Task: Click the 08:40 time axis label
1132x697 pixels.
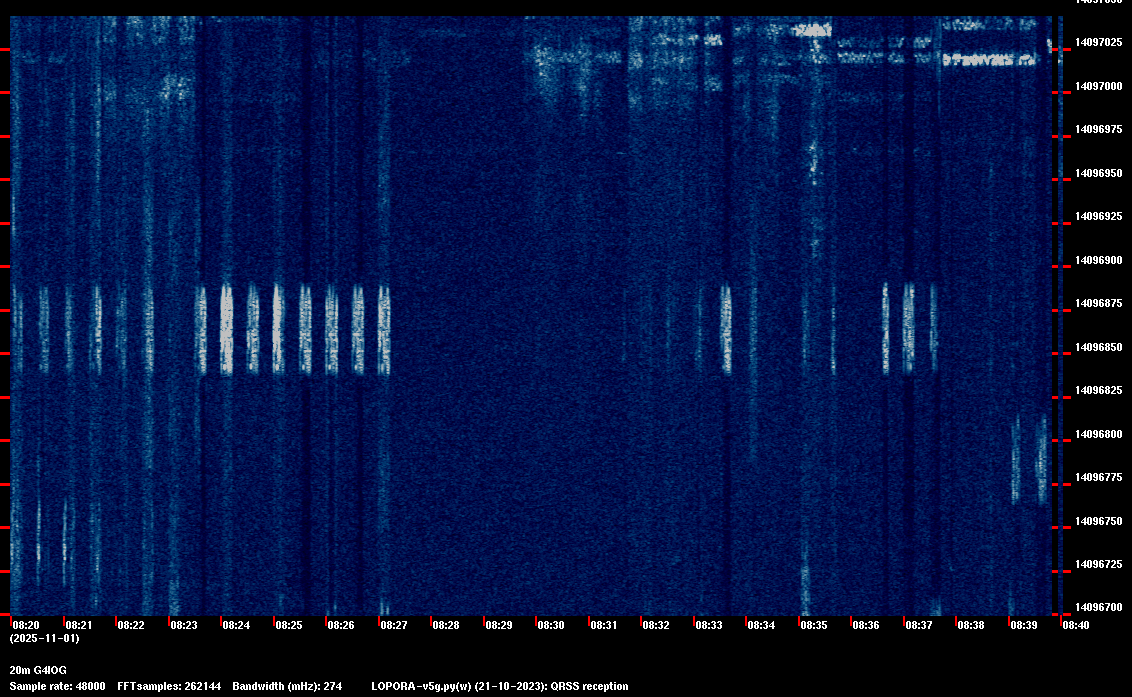Action: point(1076,625)
